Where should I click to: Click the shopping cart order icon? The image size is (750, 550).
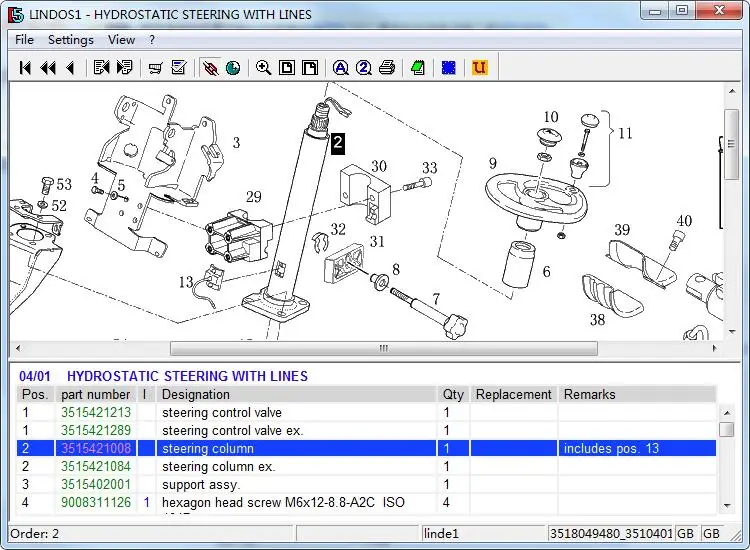(156, 68)
